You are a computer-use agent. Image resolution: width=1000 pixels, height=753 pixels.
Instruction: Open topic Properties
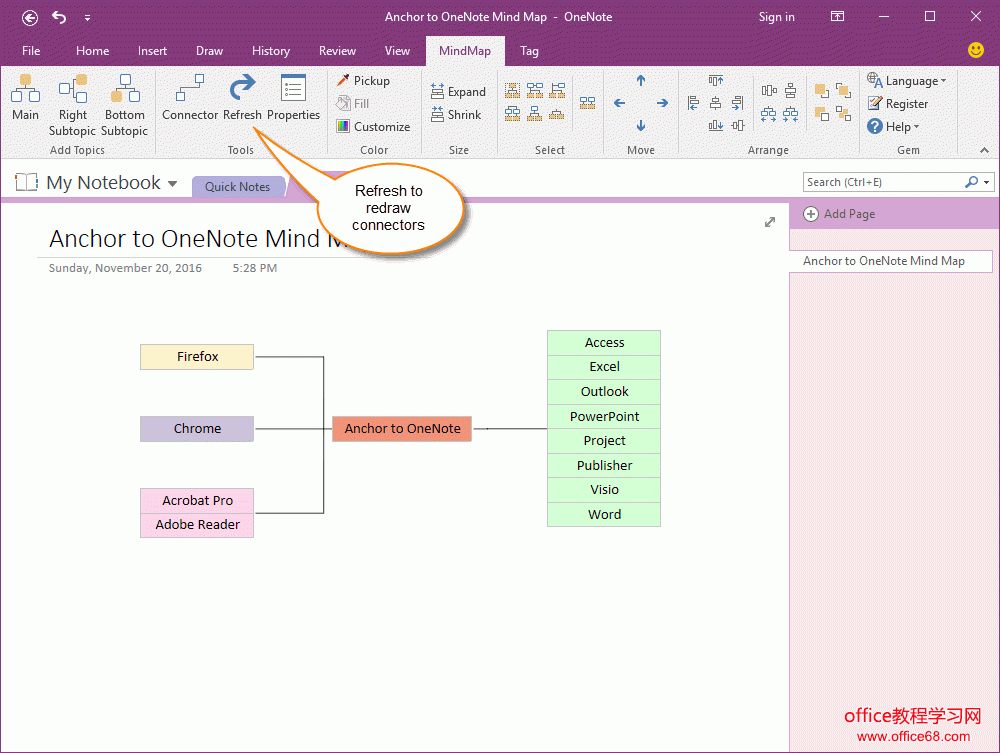[293, 99]
